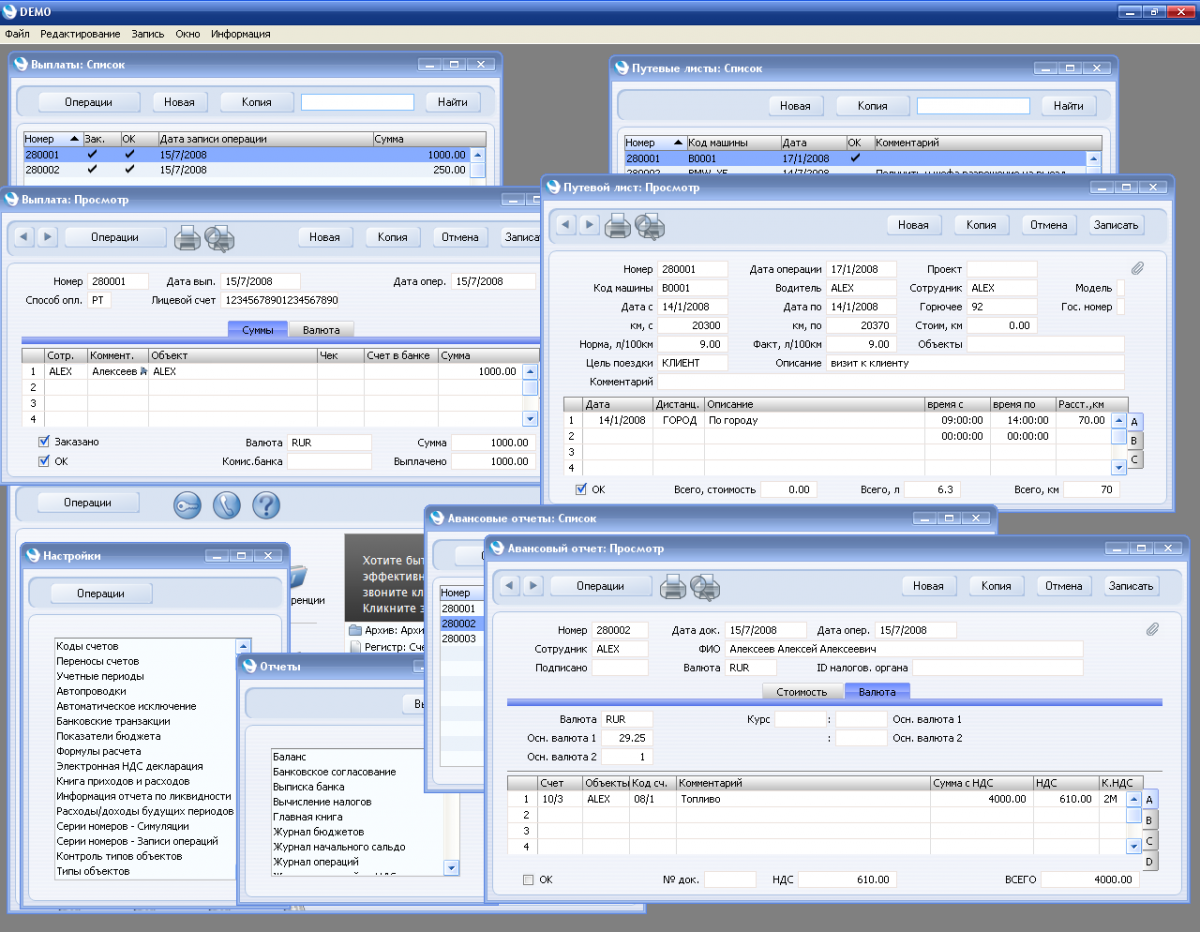This screenshot has width=1200, height=932.
Task: Click printer icon in Путевой лист: Просмотр
Action: (x=618, y=226)
